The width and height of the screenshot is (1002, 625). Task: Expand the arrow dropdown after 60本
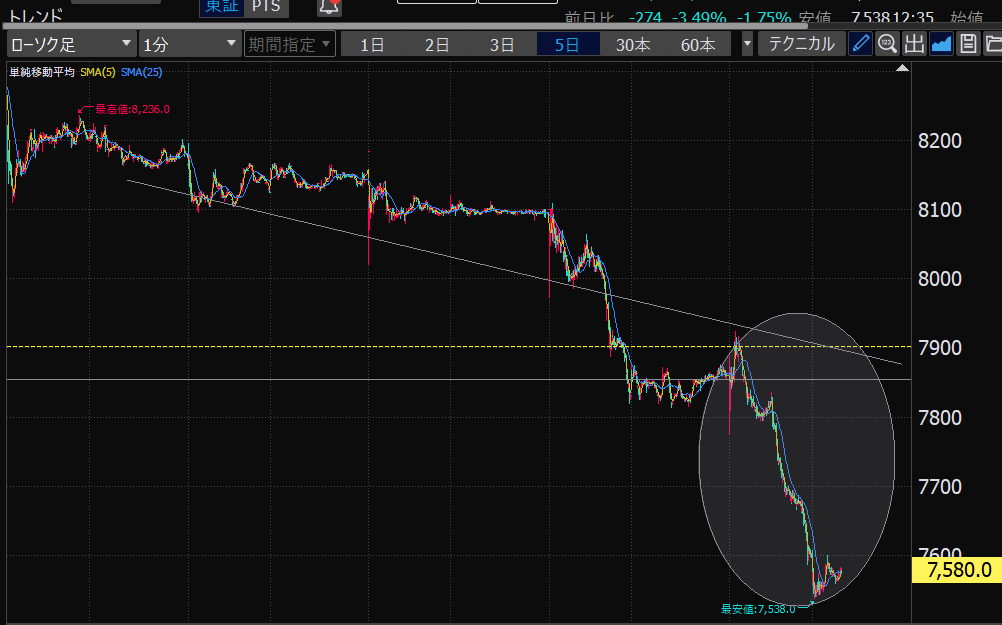pos(747,44)
